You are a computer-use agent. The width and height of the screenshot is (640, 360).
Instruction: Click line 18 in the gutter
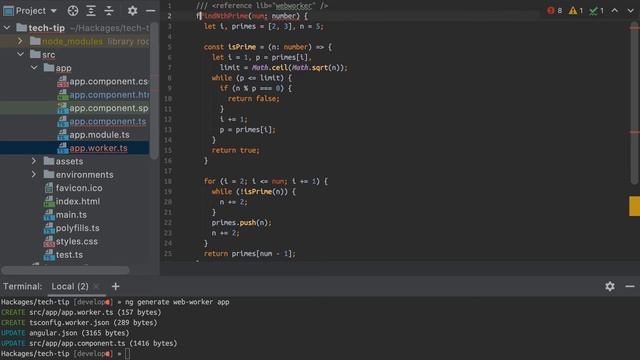168,181
